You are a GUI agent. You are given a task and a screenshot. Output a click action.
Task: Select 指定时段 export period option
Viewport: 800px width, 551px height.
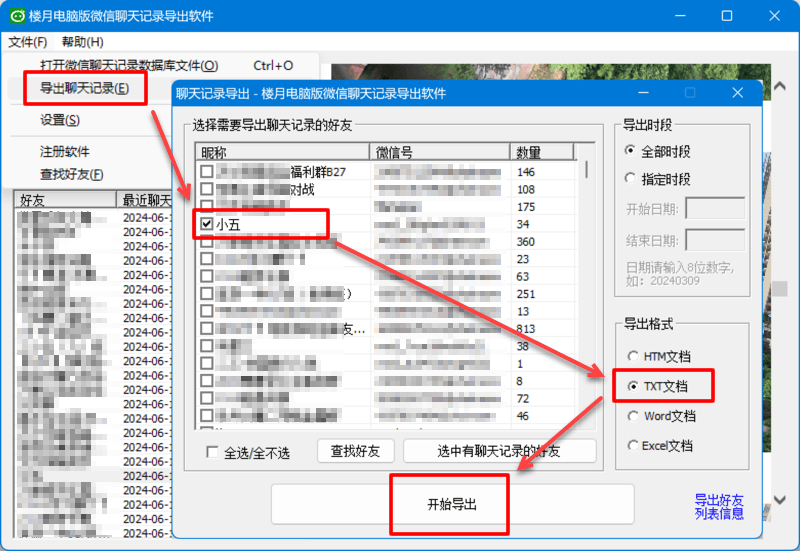click(x=631, y=178)
